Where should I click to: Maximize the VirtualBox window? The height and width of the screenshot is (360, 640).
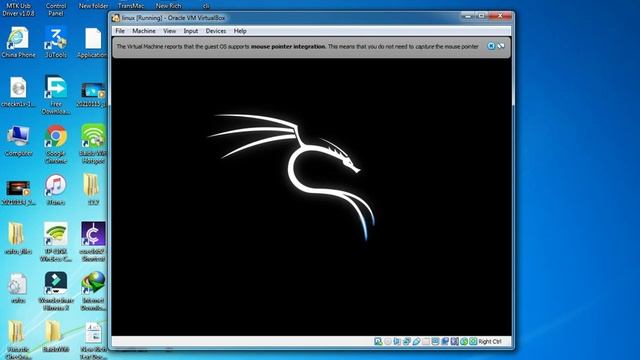(481, 16)
